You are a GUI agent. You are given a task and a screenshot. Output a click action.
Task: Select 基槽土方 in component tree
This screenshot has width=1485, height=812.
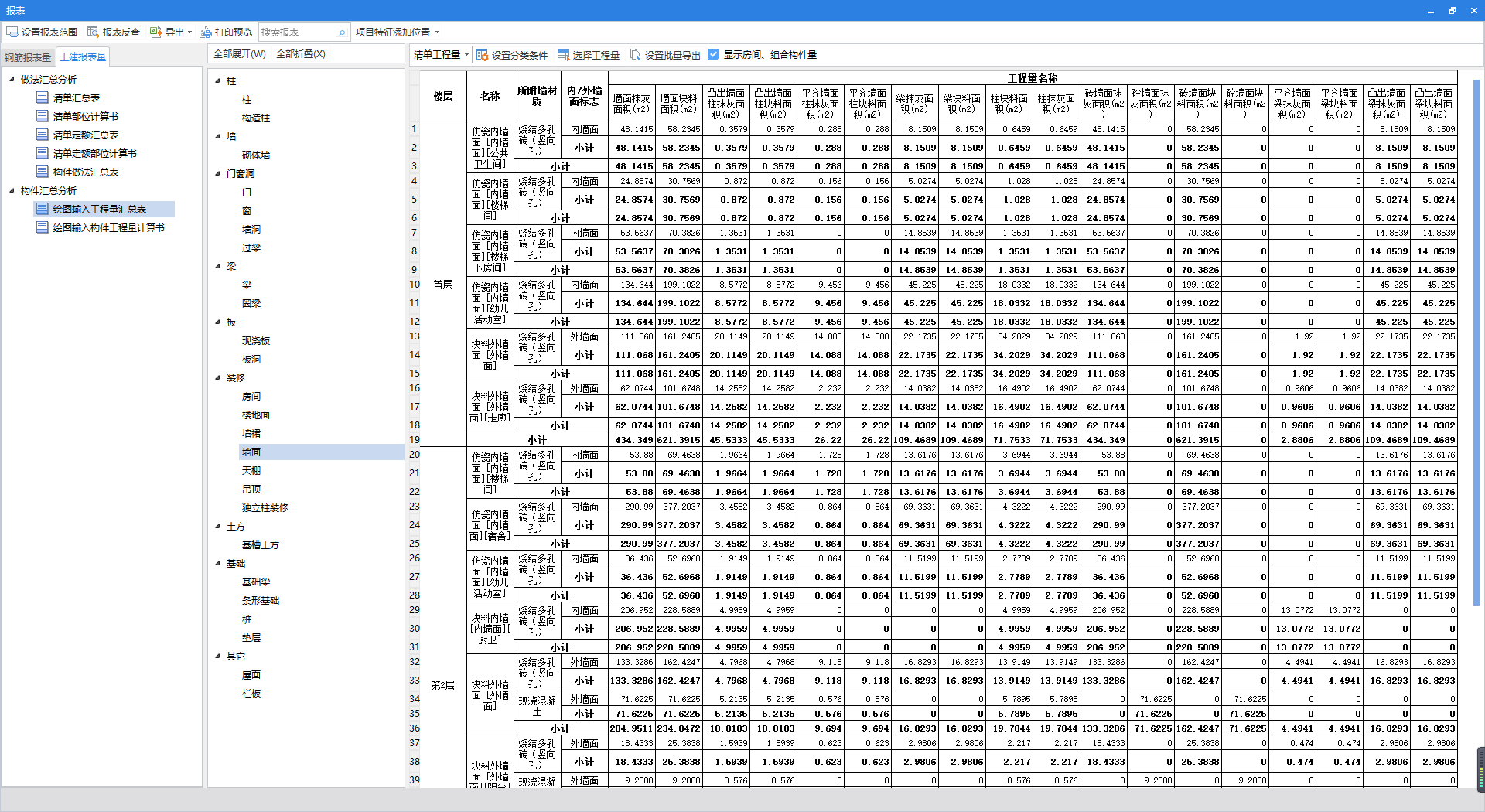261,544
